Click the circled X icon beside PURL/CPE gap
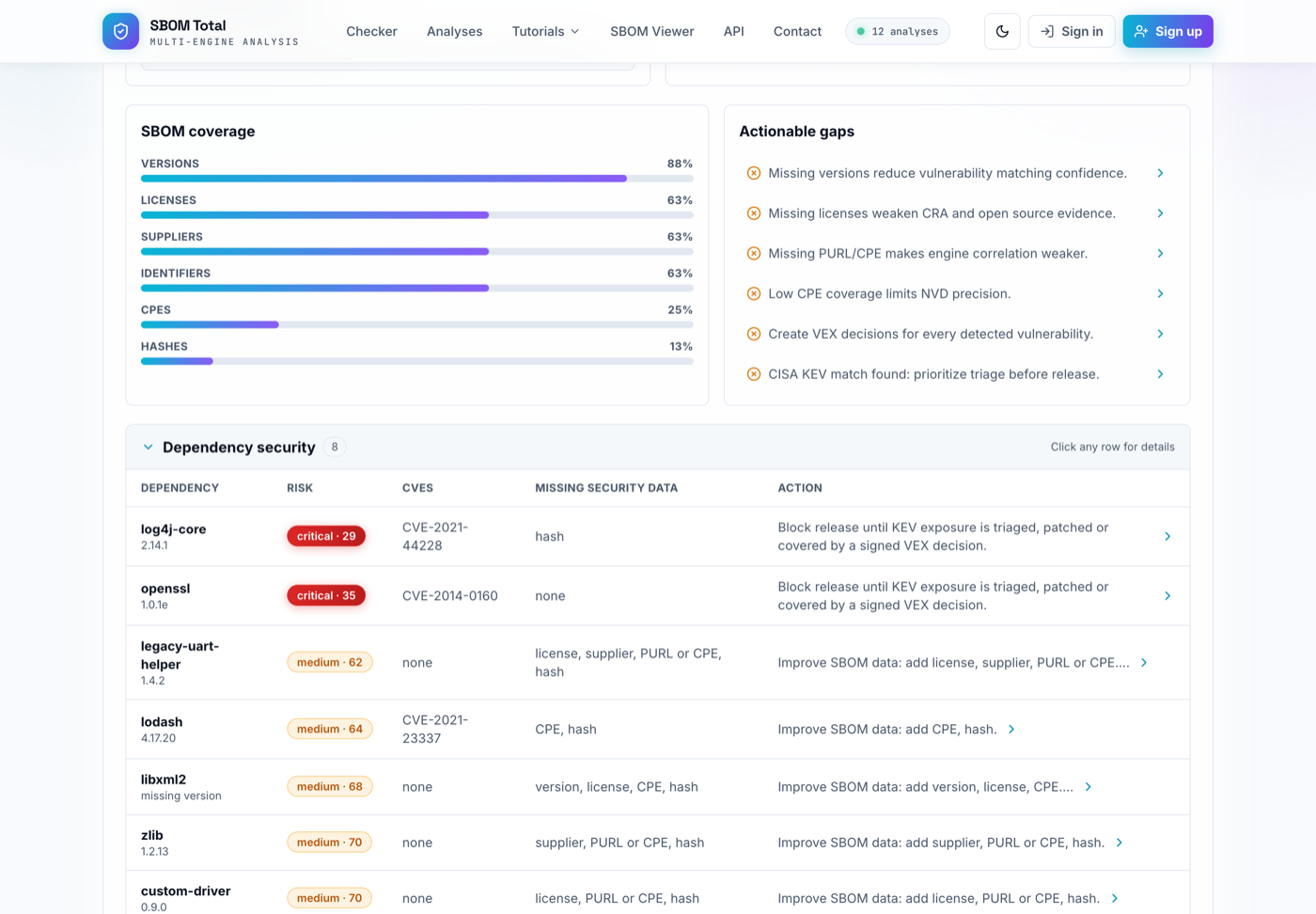This screenshot has height=914, width=1316. pos(754,254)
